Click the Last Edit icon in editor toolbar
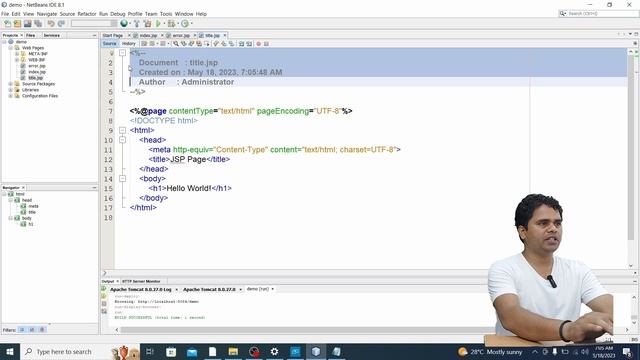640x360 pixels. click(x=144, y=44)
